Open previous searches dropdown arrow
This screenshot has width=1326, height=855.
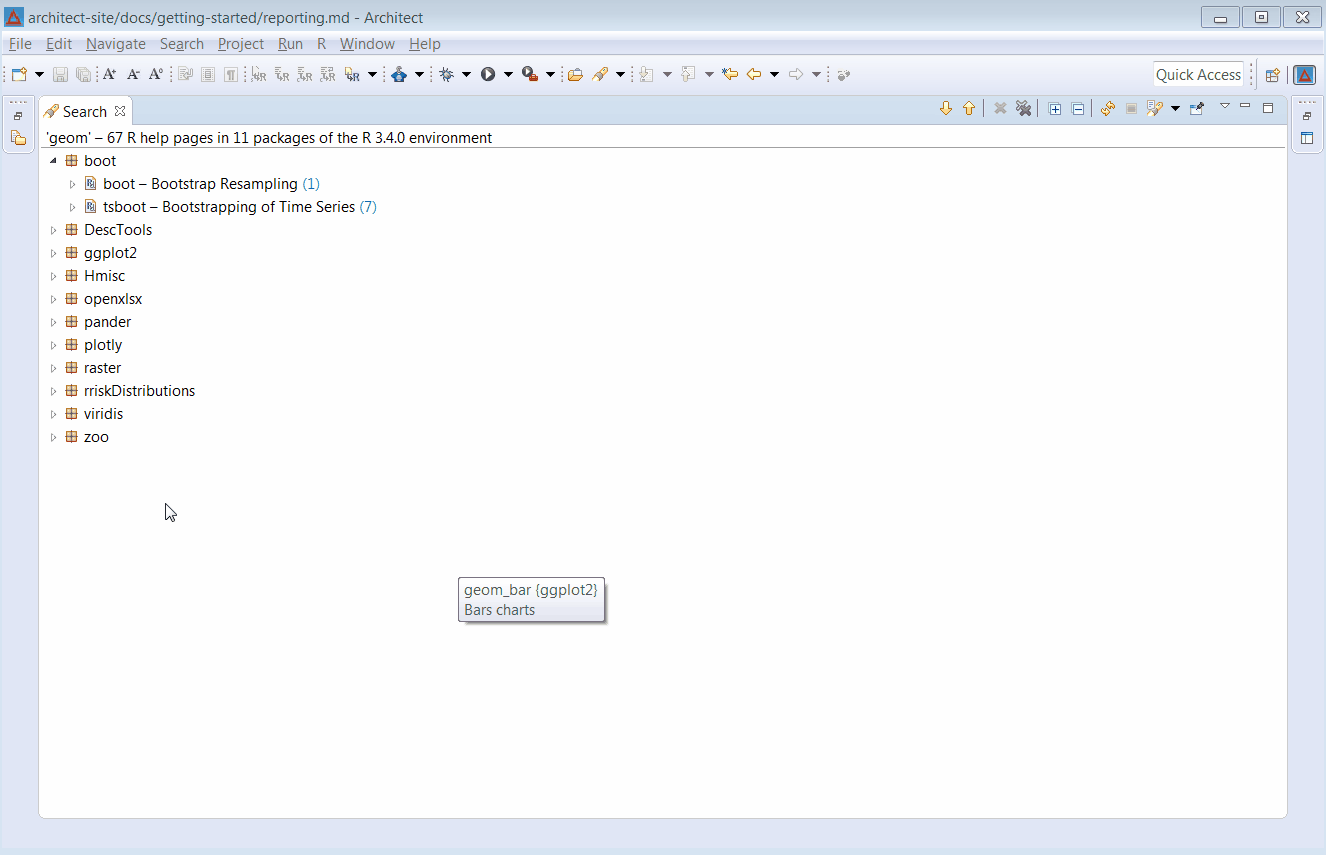point(1175,109)
